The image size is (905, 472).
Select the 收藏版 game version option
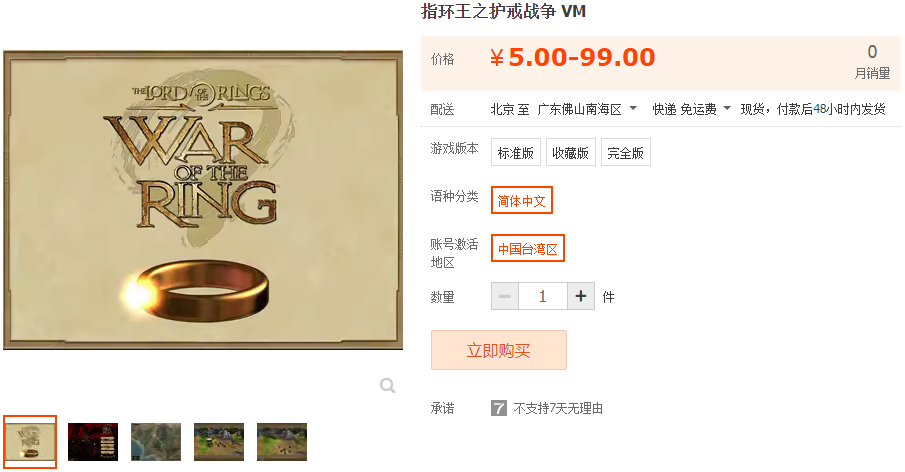click(570, 152)
